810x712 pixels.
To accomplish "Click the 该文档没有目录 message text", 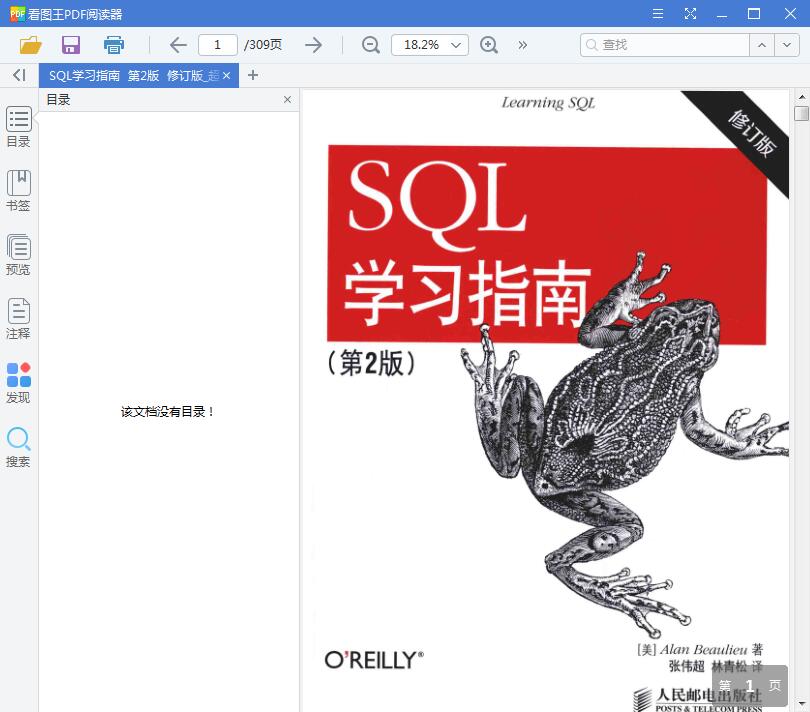I will pos(167,412).
